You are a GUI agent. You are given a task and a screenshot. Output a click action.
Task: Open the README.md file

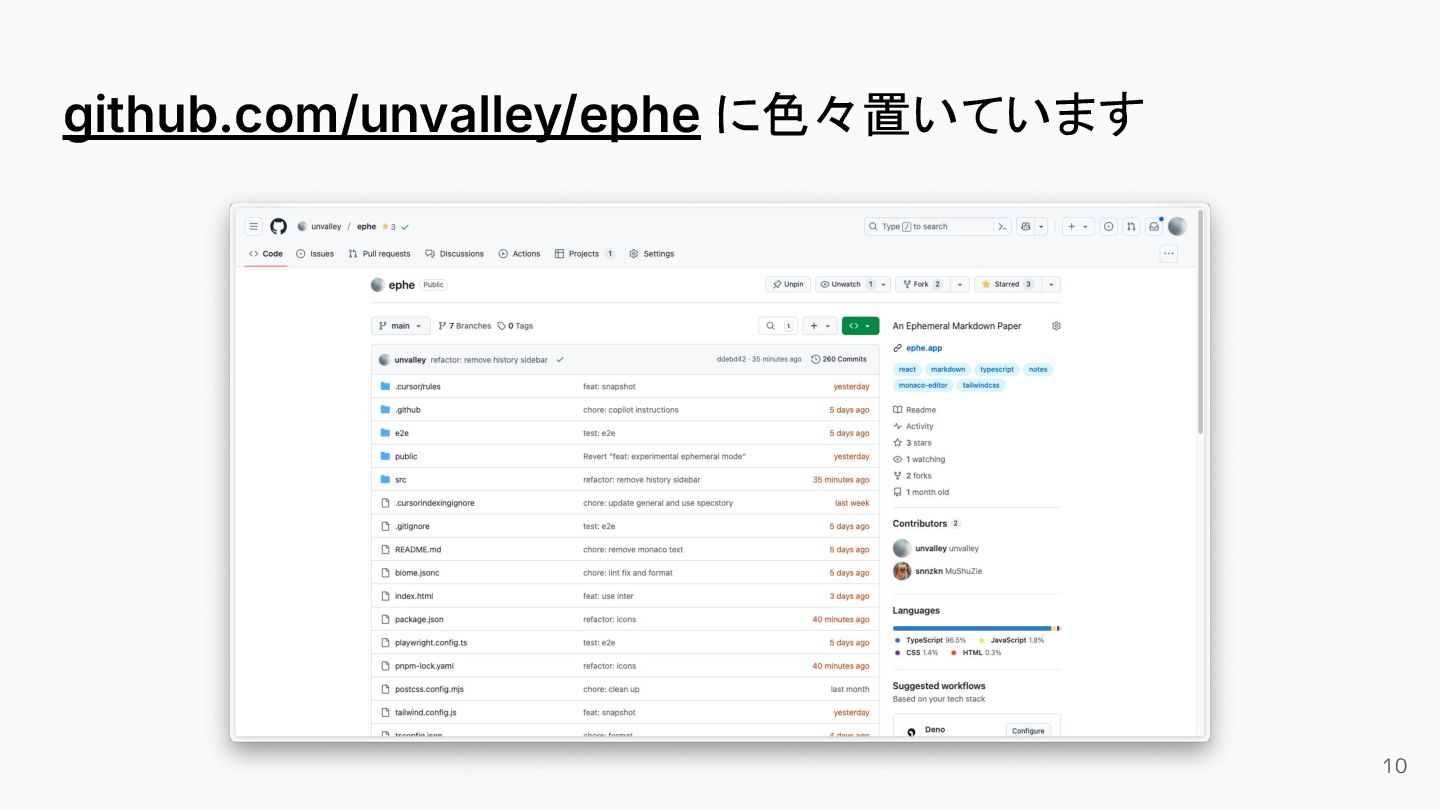[418, 550]
